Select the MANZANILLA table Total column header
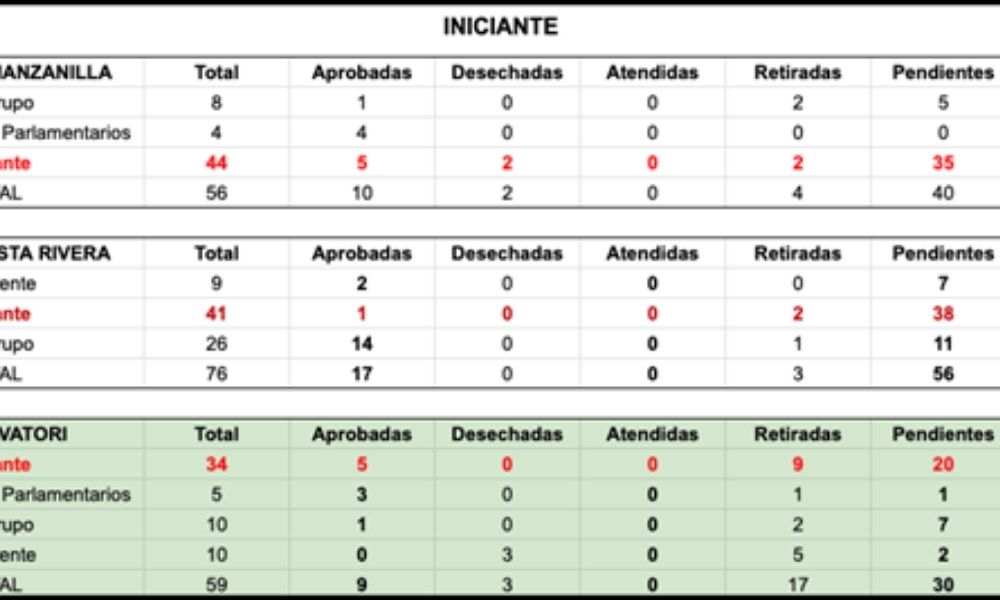The width and height of the screenshot is (1000, 600). click(x=216, y=73)
